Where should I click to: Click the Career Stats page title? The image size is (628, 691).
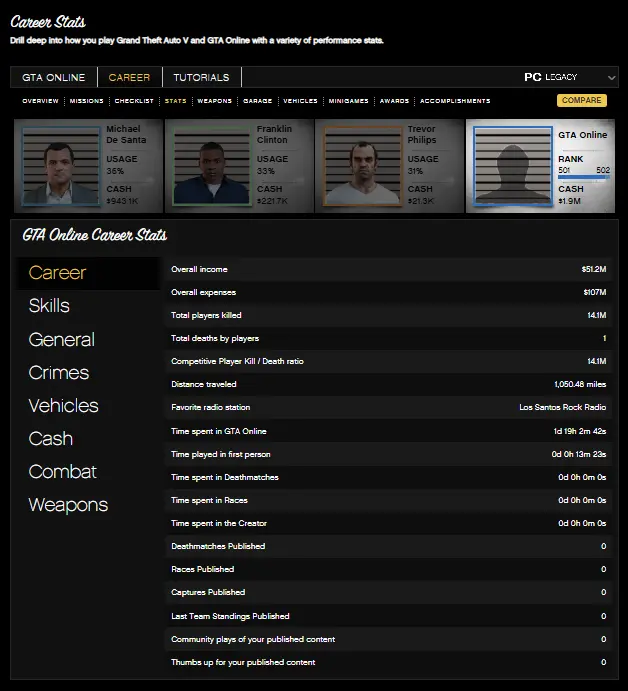pyautogui.click(x=48, y=22)
